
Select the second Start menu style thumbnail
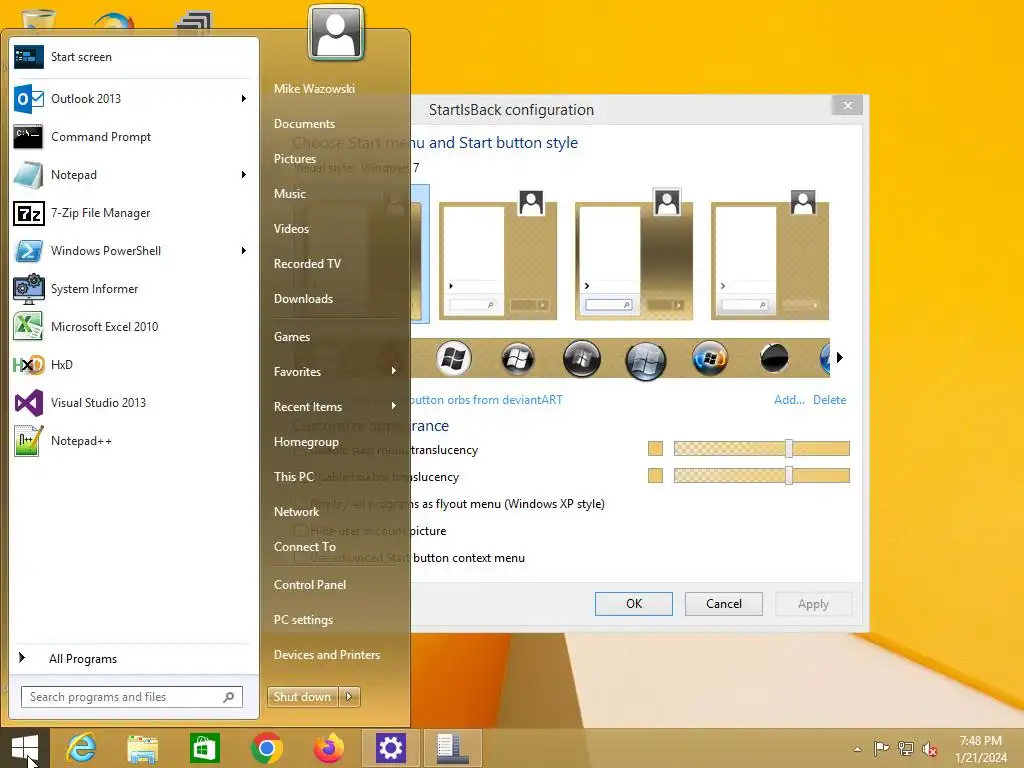pos(498,254)
